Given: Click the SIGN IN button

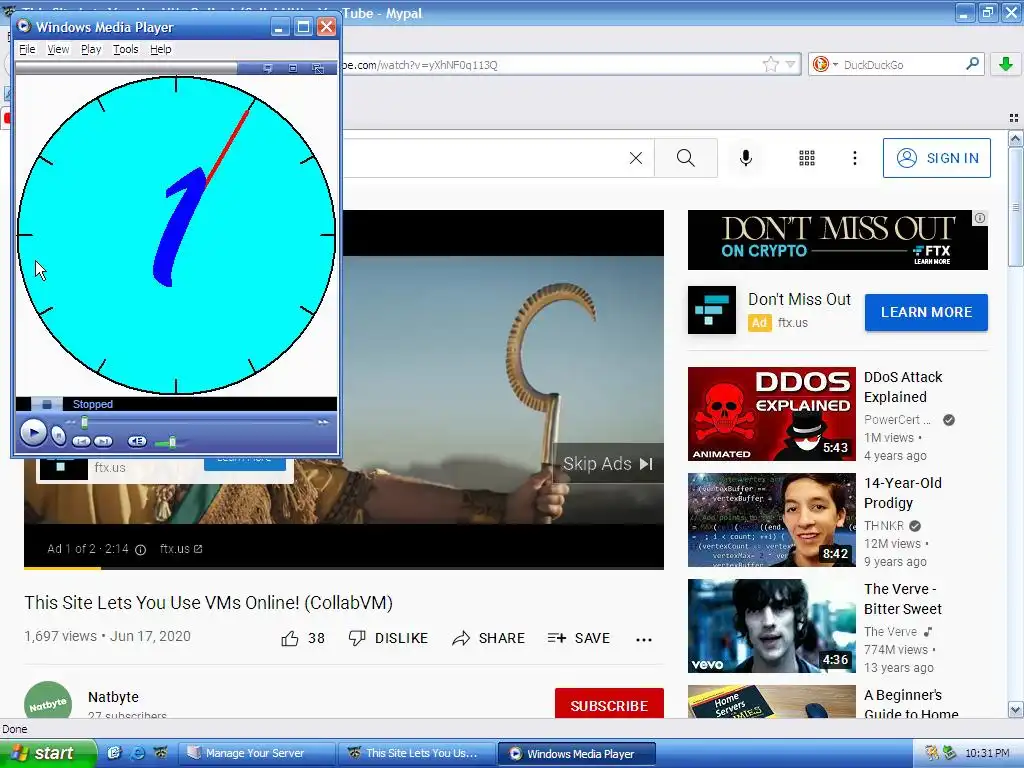Looking at the screenshot, I should tap(936, 158).
